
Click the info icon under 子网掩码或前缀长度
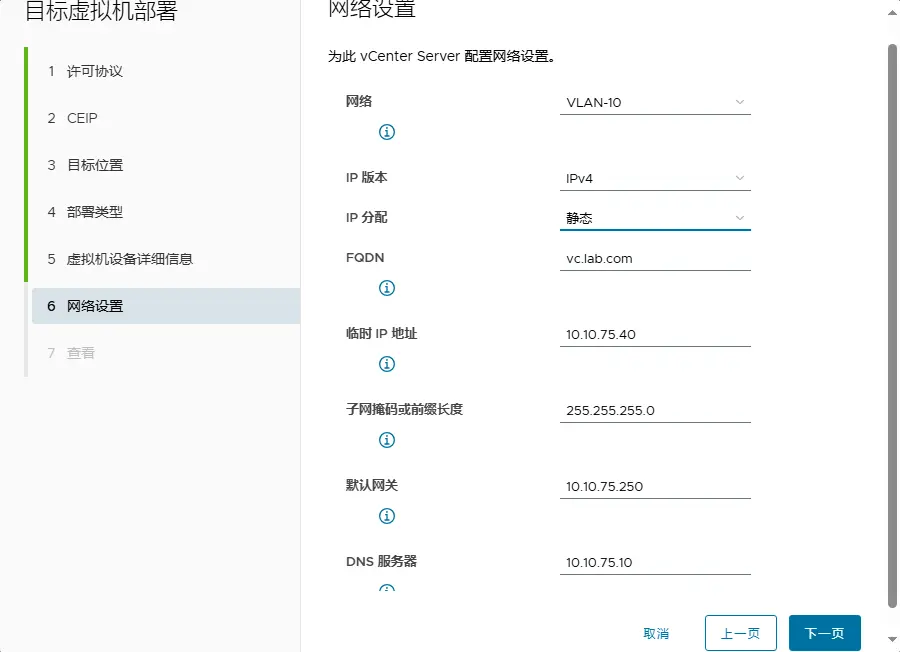(x=387, y=440)
